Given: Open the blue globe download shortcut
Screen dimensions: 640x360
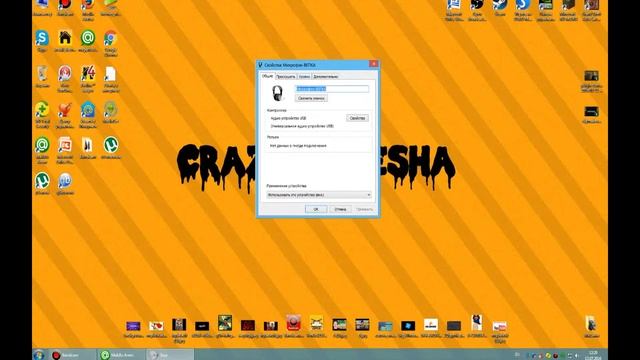Looking at the screenshot, I should 65,180.
